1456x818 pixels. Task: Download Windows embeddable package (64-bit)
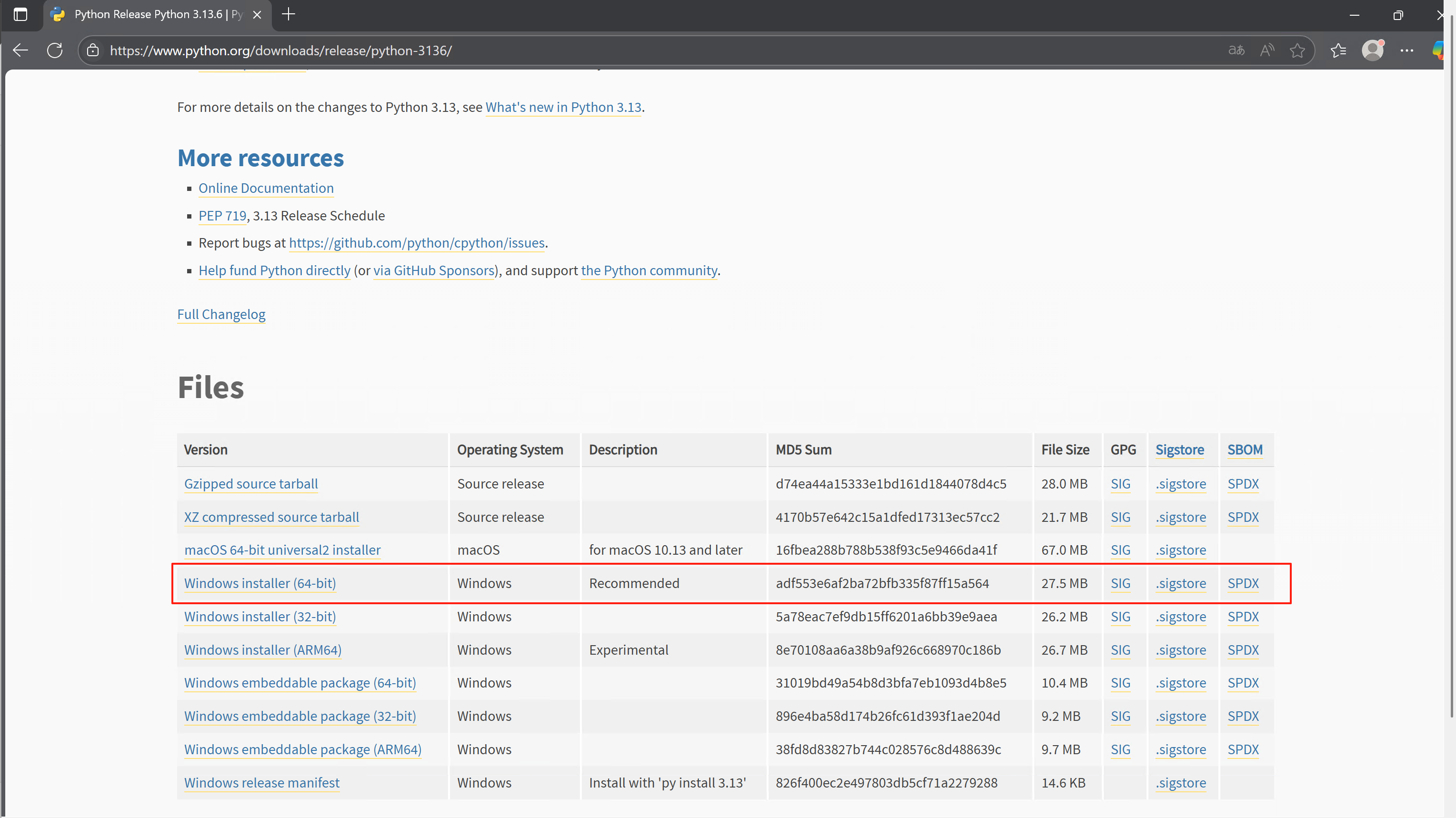[x=300, y=683]
